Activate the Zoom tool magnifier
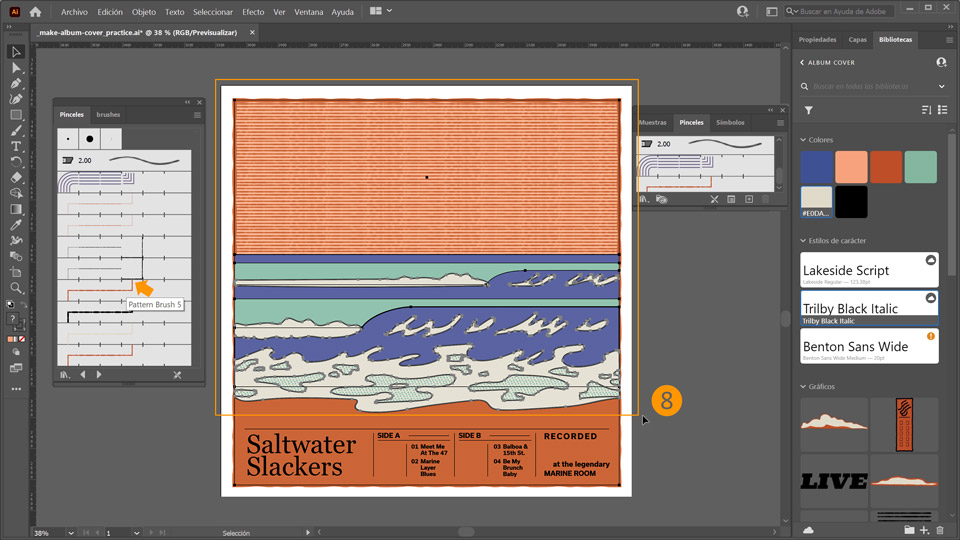Image resolution: width=960 pixels, height=540 pixels. 16,288
